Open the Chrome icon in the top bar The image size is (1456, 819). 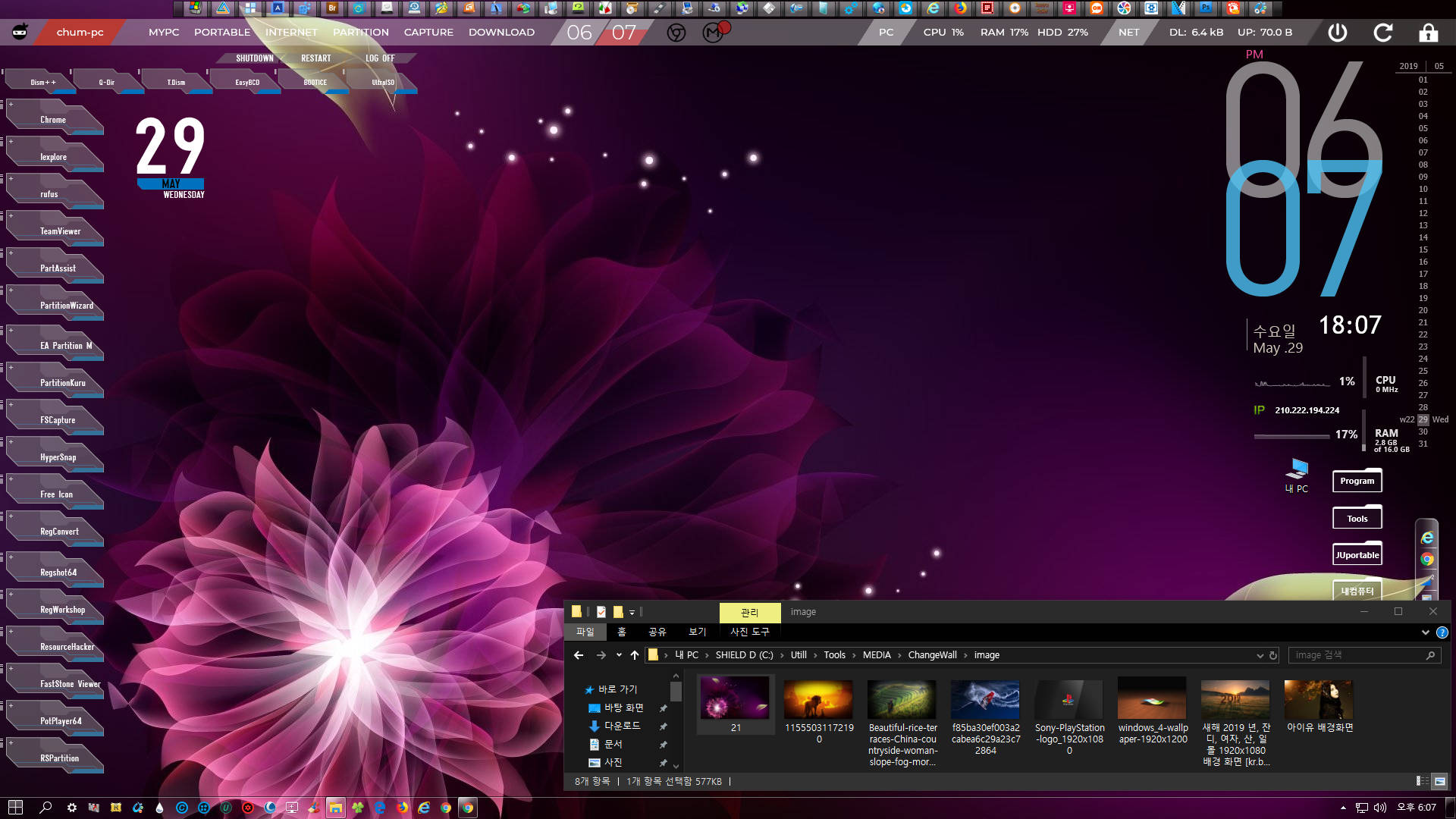(x=676, y=33)
